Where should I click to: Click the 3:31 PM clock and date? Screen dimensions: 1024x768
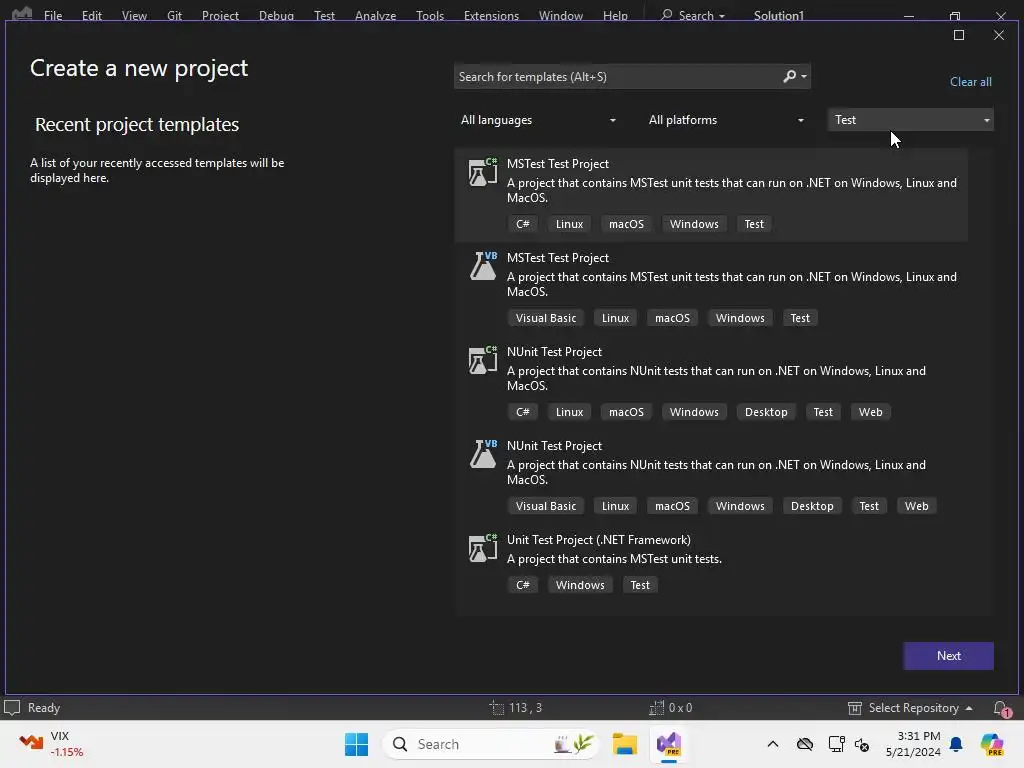click(913, 744)
